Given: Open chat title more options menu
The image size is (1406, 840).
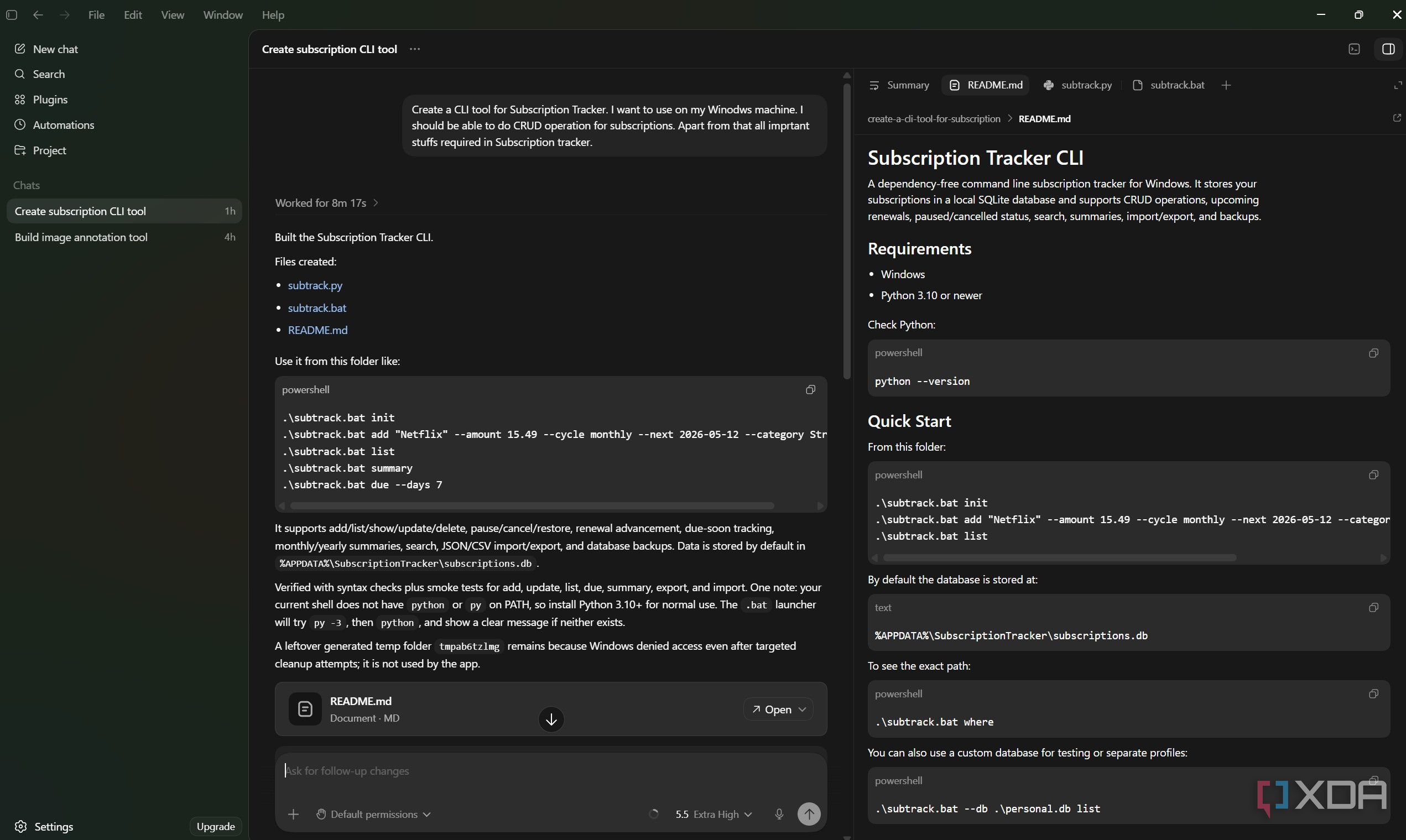Looking at the screenshot, I should (x=415, y=49).
